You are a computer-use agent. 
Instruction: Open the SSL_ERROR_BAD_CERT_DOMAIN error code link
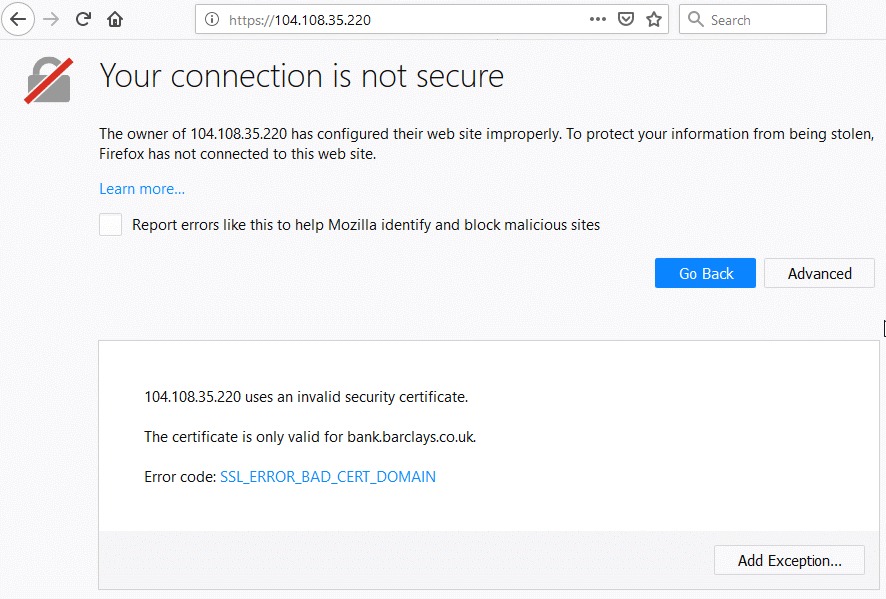pos(328,477)
